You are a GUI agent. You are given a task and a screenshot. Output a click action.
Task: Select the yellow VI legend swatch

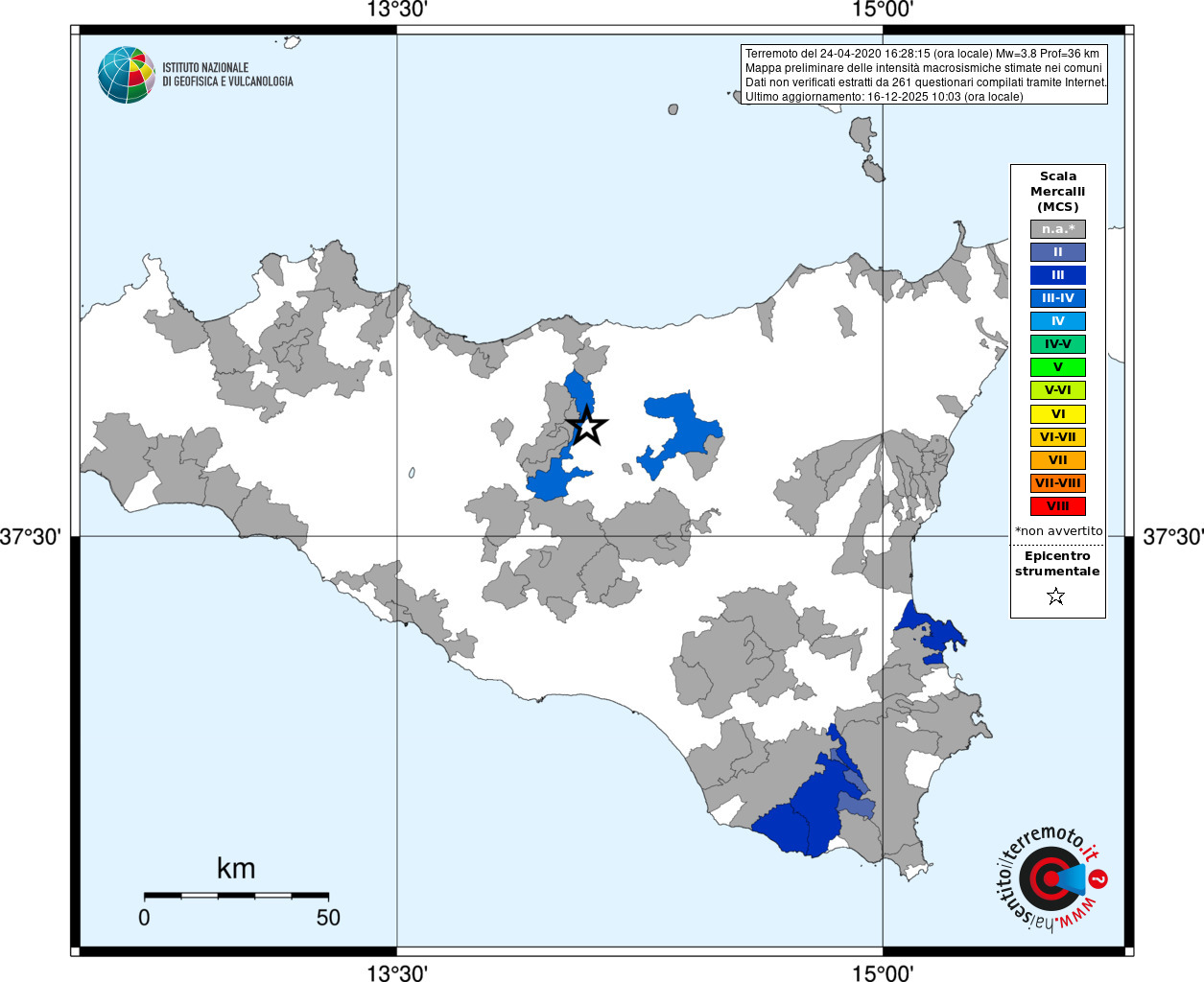point(1058,414)
